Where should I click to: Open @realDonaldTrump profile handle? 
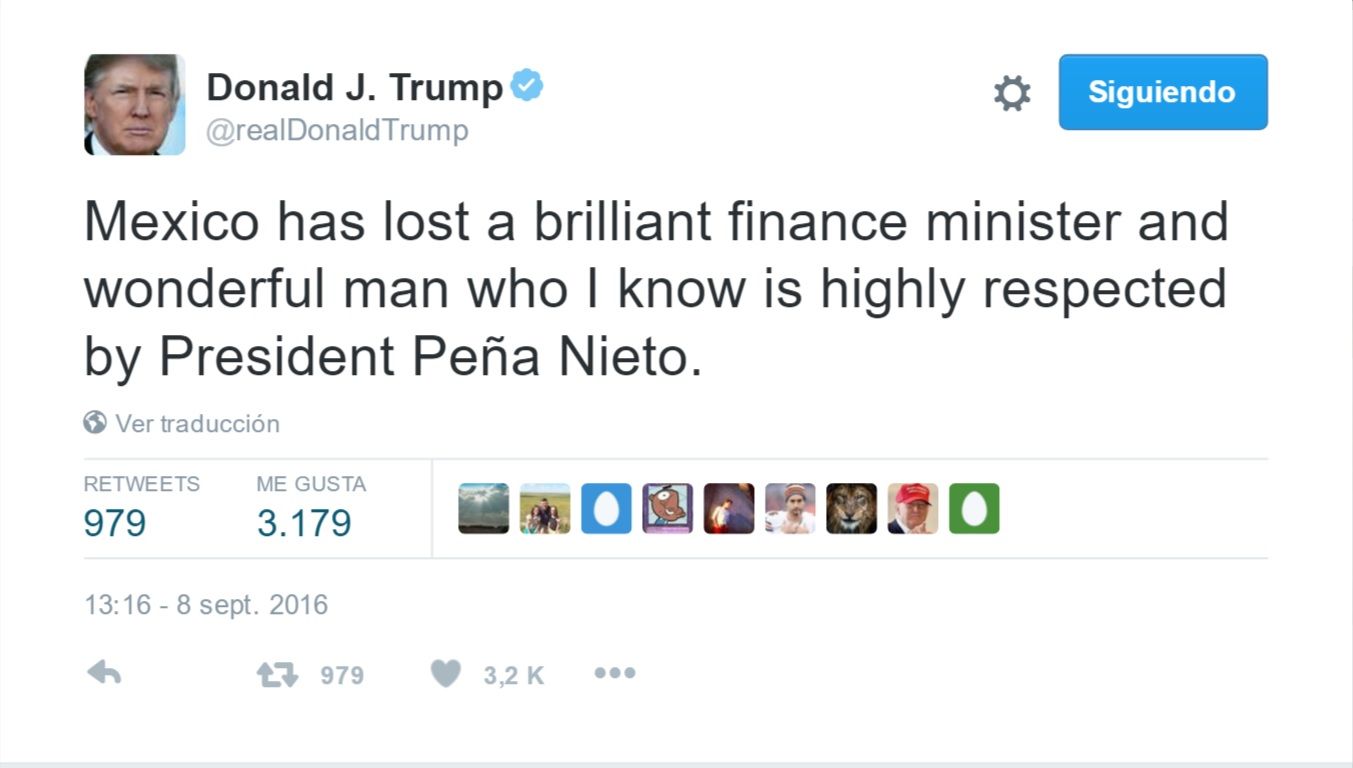(336, 128)
